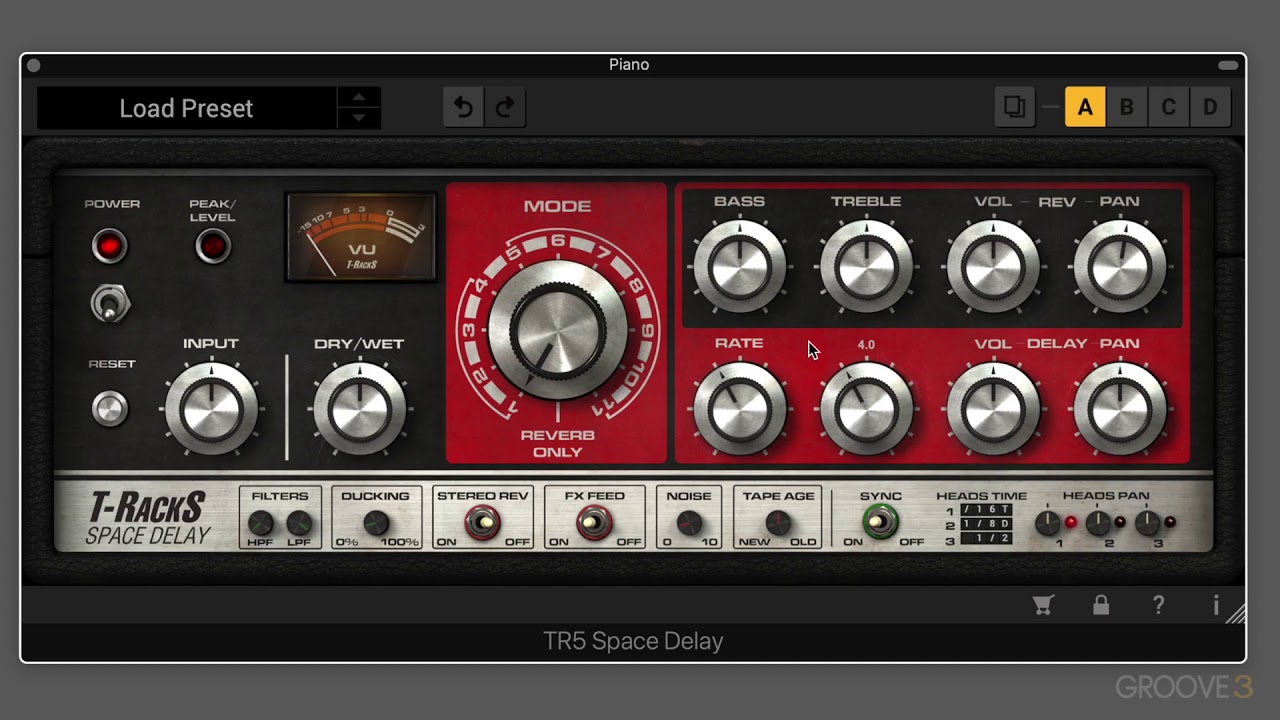
Task: Toggle the Stereo Rev switch
Action: (x=482, y=522)
